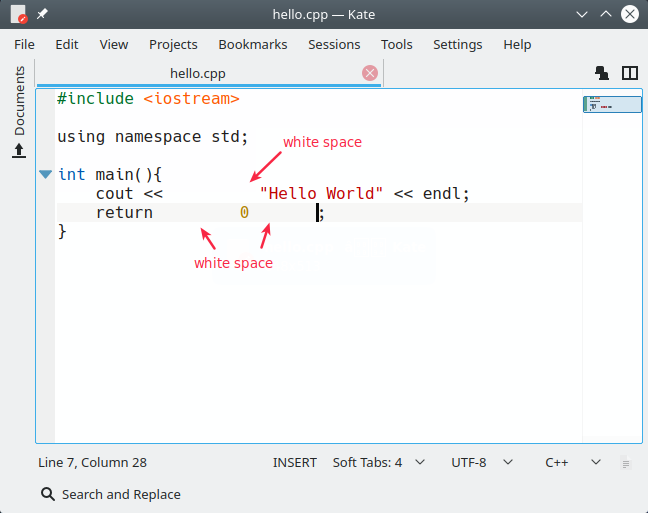
Task: Click the Kate app icon in title bar
Action: 18,14
